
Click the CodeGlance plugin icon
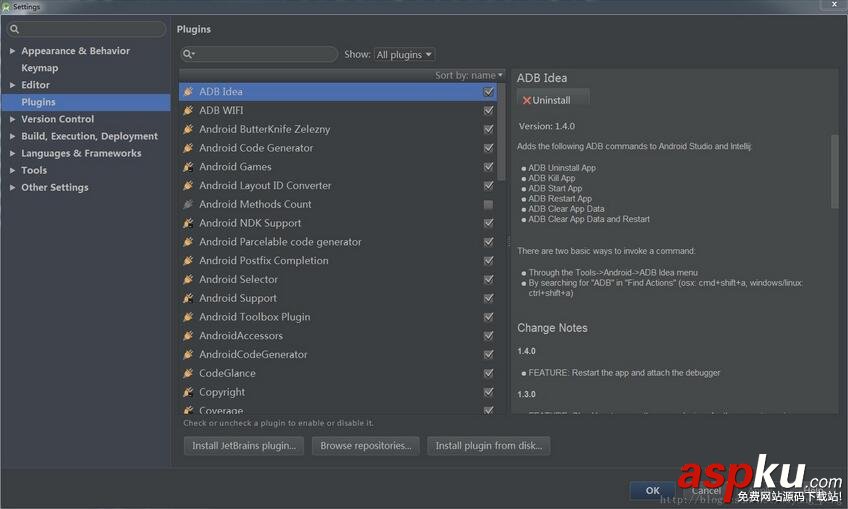188,373
